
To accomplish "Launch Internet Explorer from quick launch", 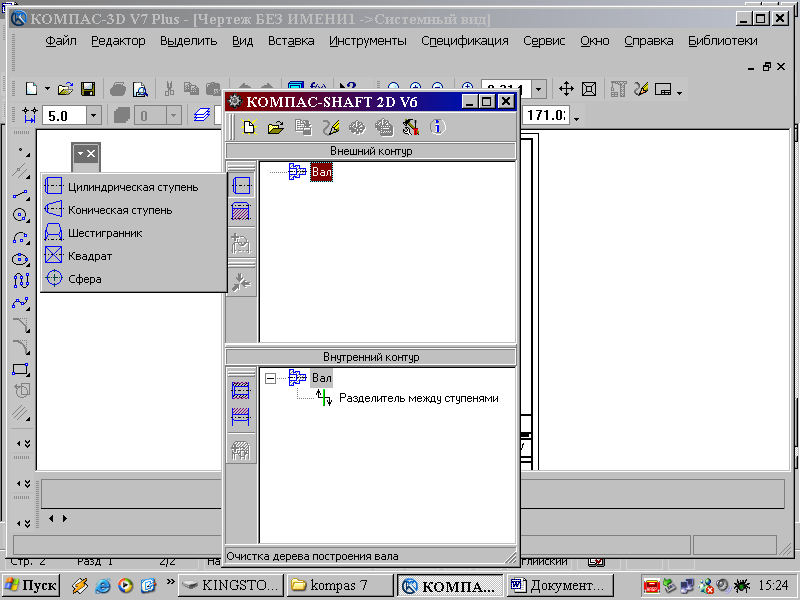I will pyautogui.click(x=103, y=585).
